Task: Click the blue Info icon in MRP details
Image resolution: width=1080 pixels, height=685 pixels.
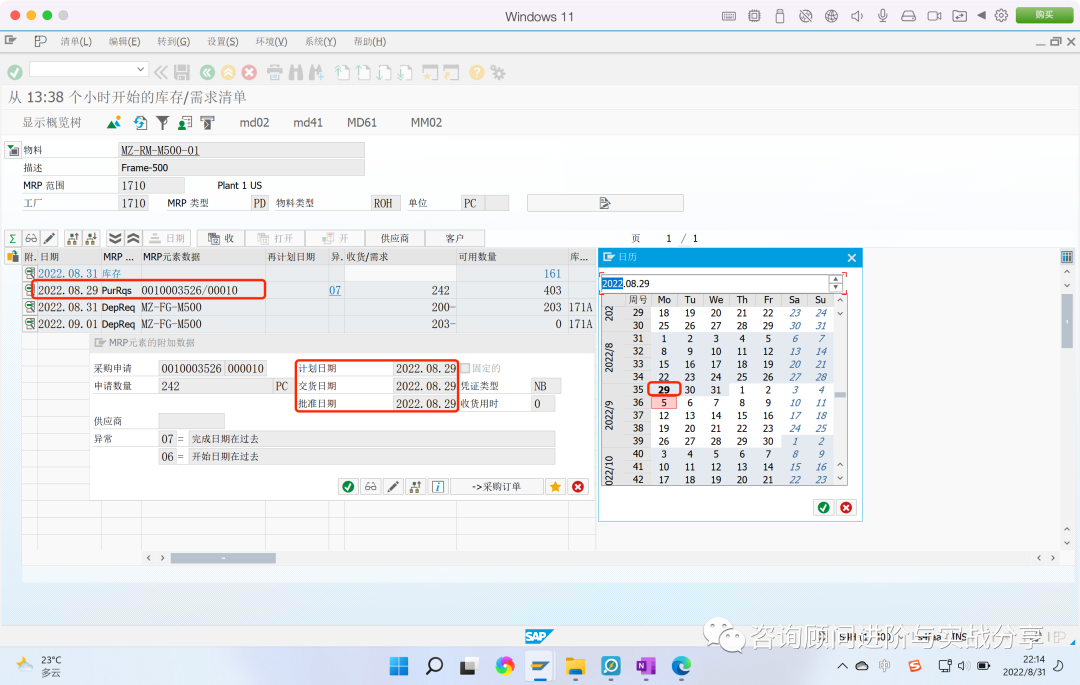Action: tap(437, 487)
